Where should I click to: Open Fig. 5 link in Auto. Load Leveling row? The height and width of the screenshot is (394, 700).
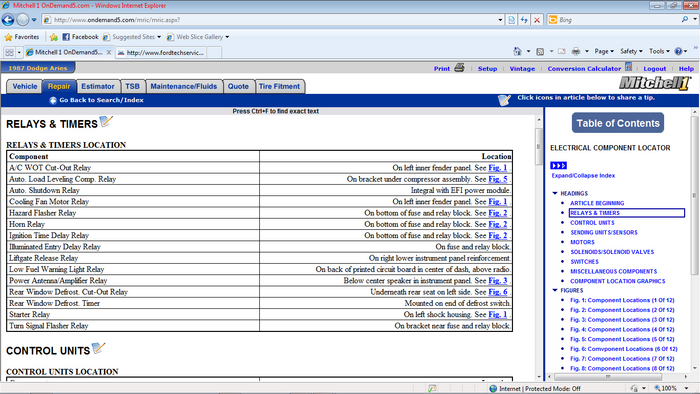click(x=498, y=179)
